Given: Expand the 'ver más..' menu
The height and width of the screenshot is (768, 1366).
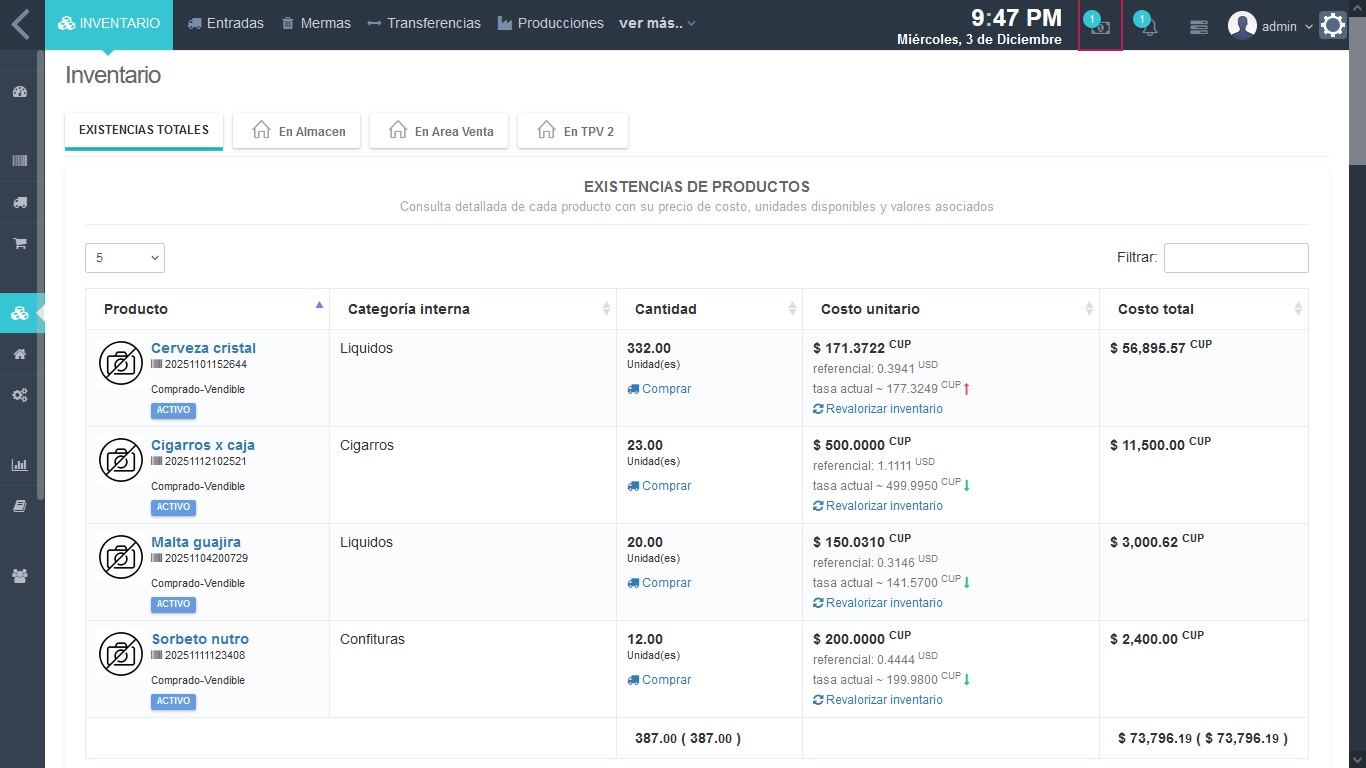Looking at the screenshot, I should 656,23.
